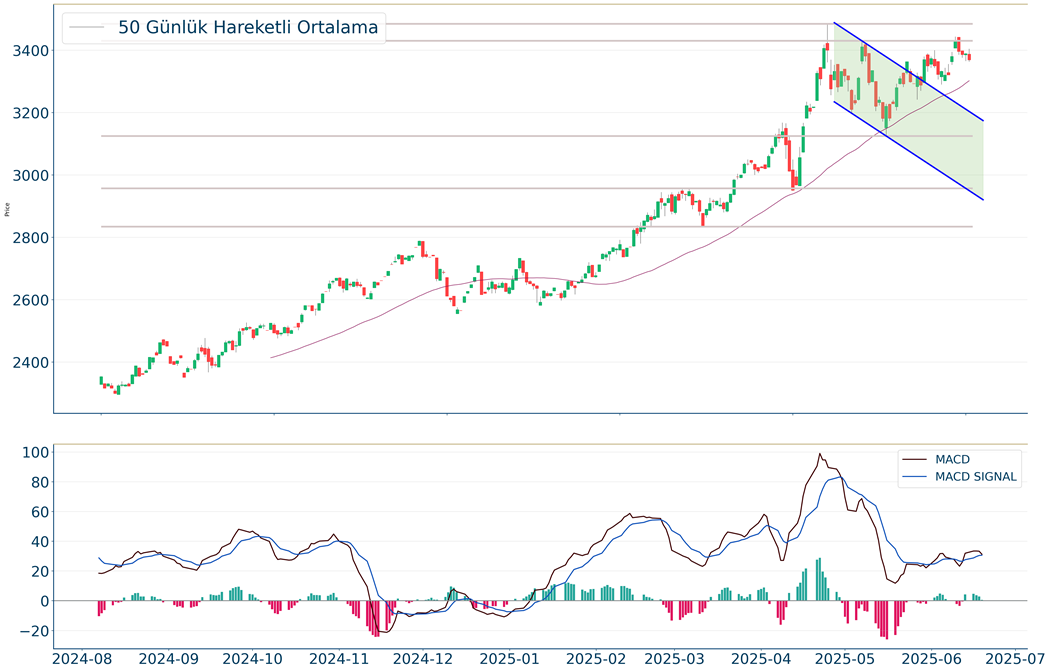Click the 2025-02 date label
Screen dimensions: 1050x671
coord(596,658)
